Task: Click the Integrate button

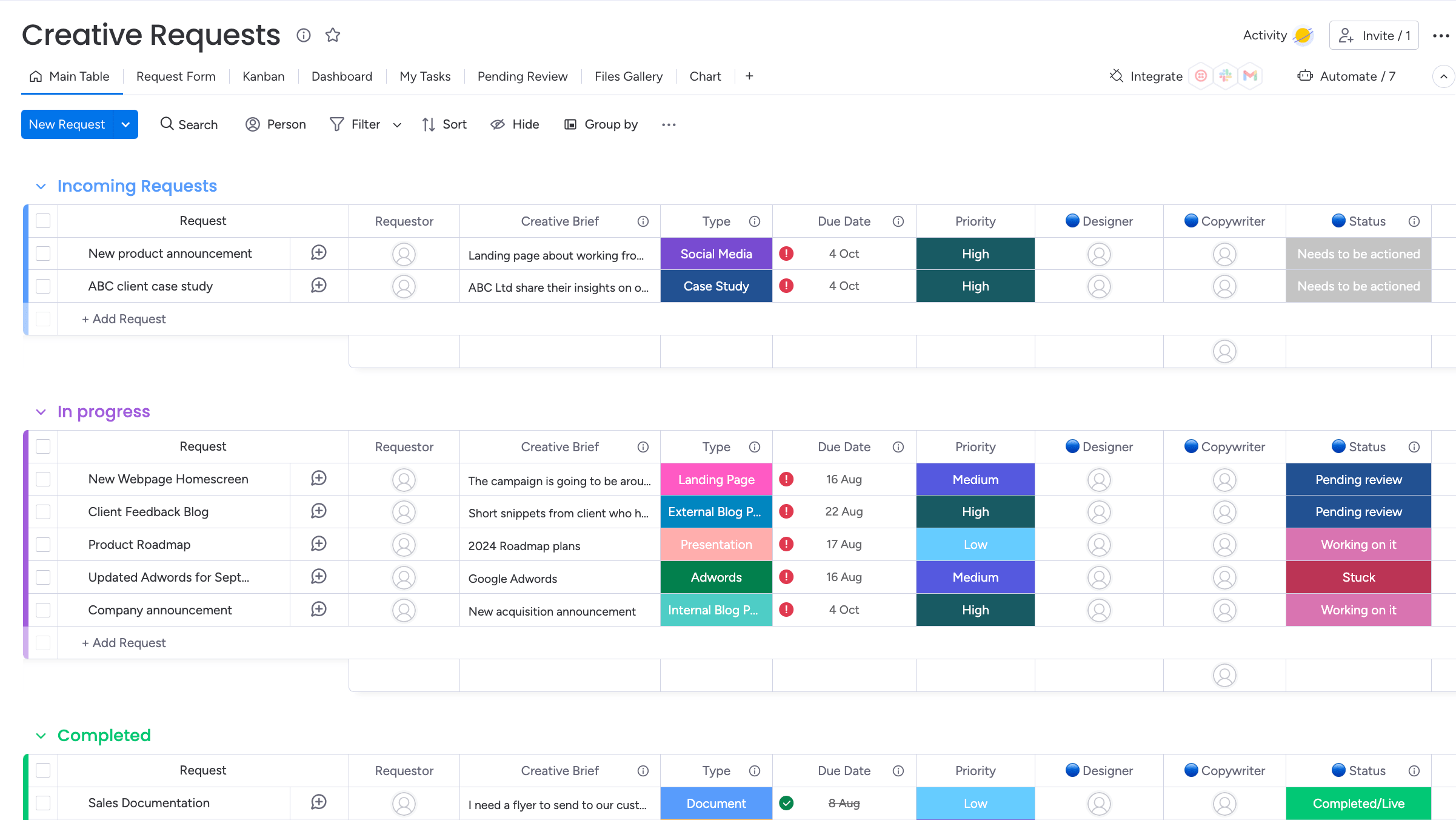Action: (x=1146, y=76)
